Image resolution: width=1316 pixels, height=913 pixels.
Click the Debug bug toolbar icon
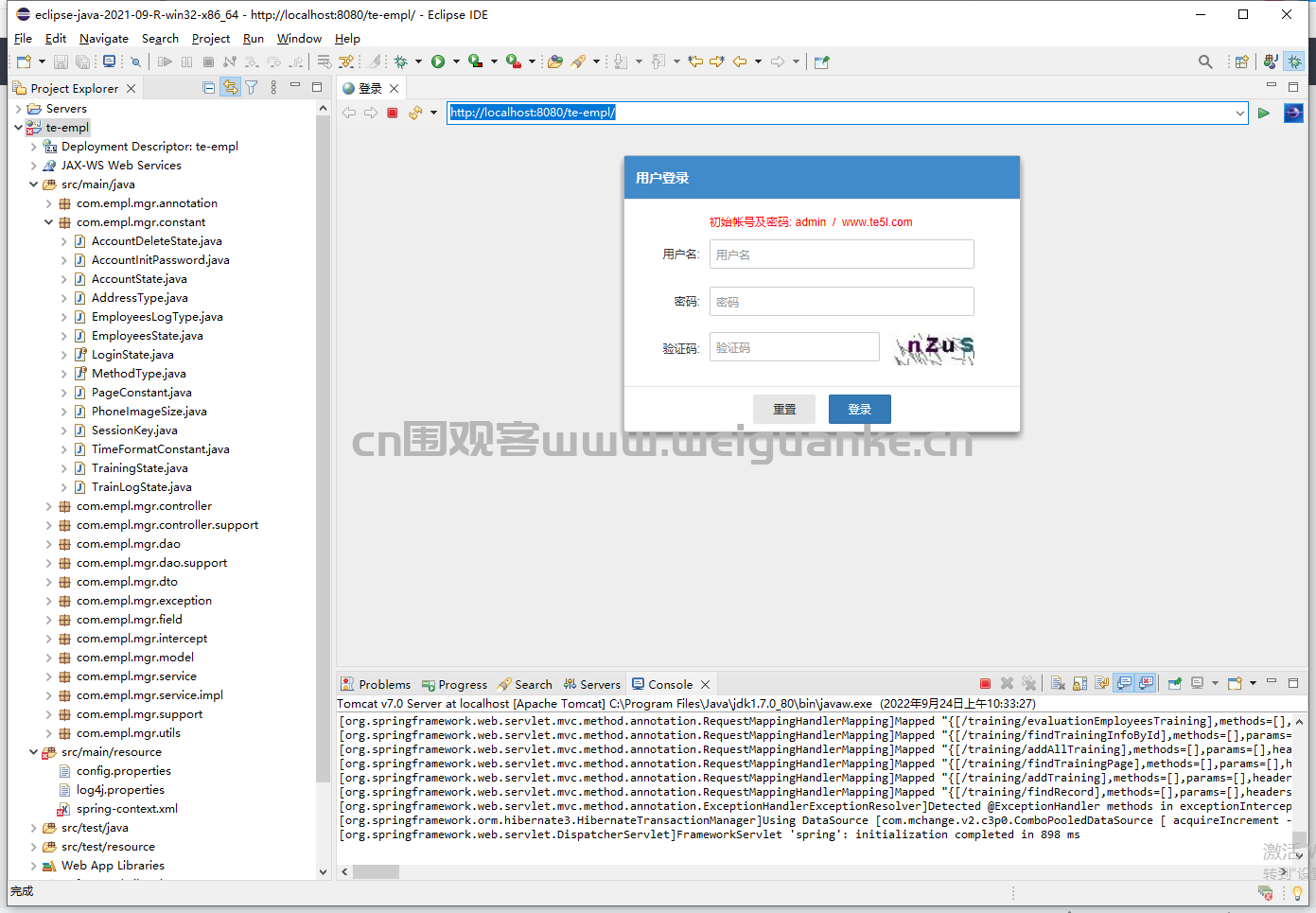401,61
